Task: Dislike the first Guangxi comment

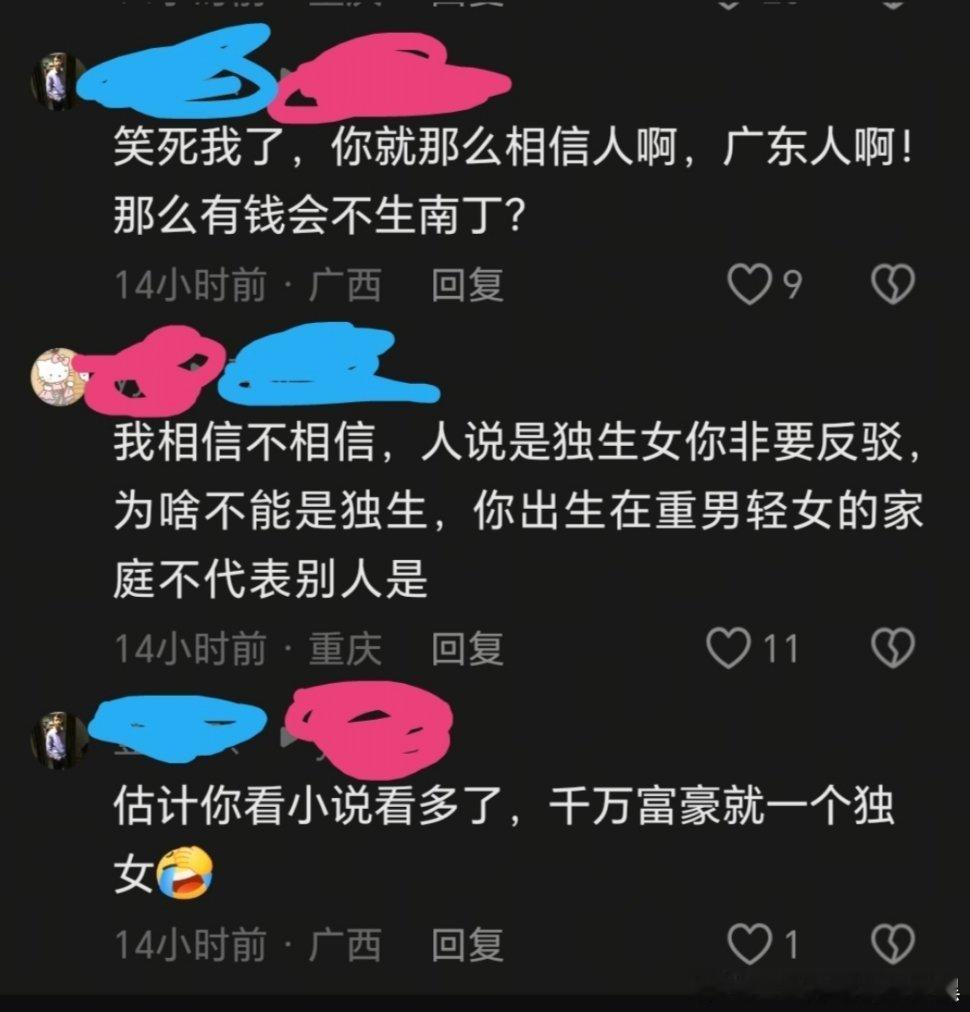Action: tap(893, 285)
